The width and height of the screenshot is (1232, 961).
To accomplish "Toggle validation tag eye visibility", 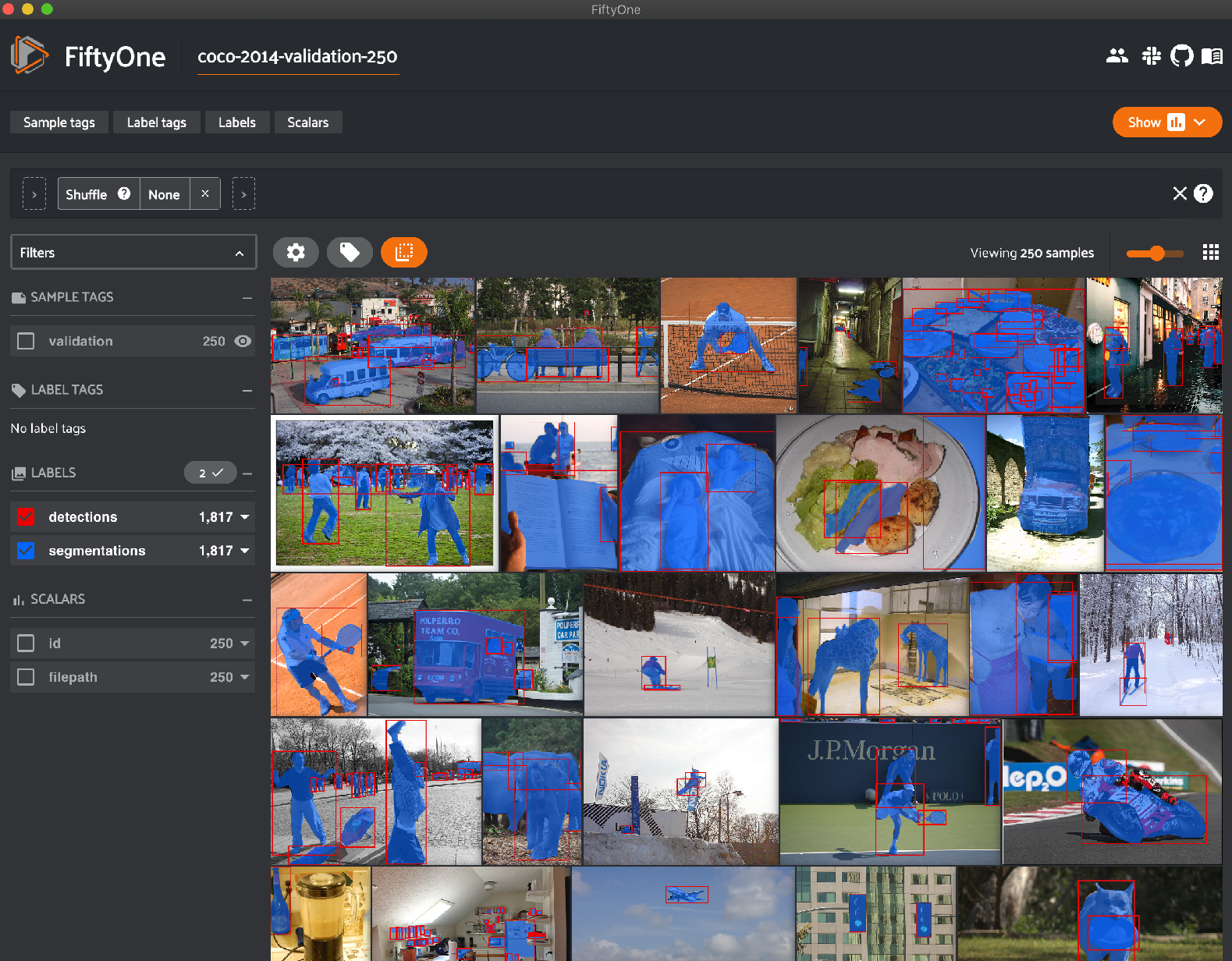I will (243, 341).
